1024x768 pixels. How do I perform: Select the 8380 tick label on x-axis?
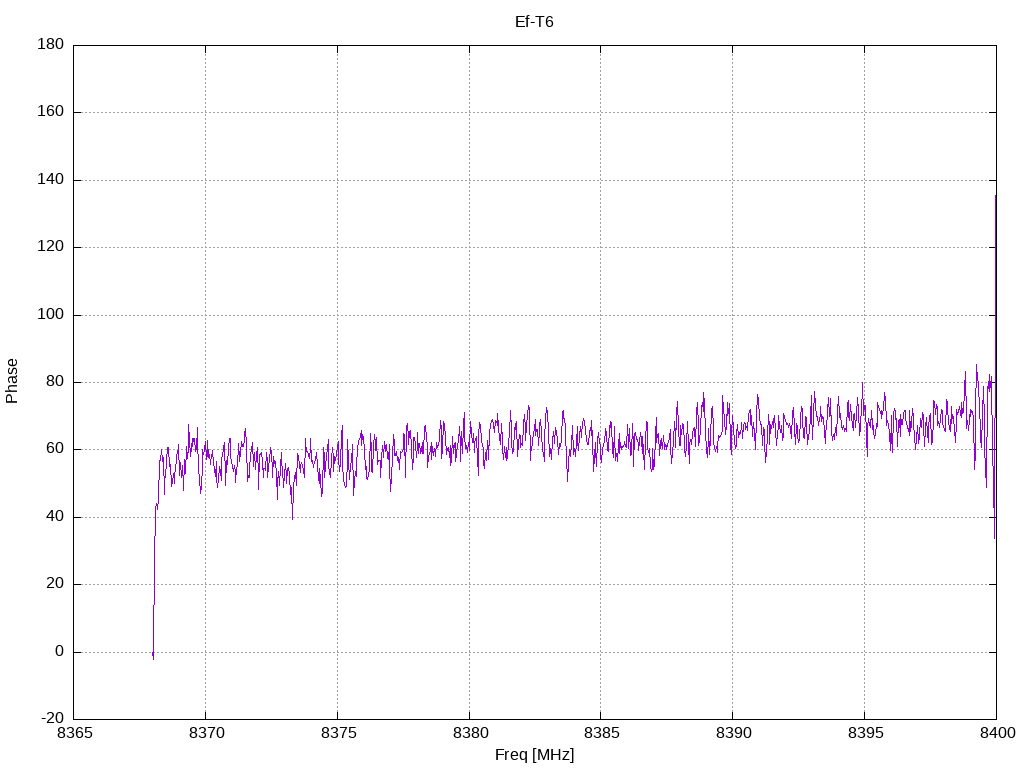point(469,734)
